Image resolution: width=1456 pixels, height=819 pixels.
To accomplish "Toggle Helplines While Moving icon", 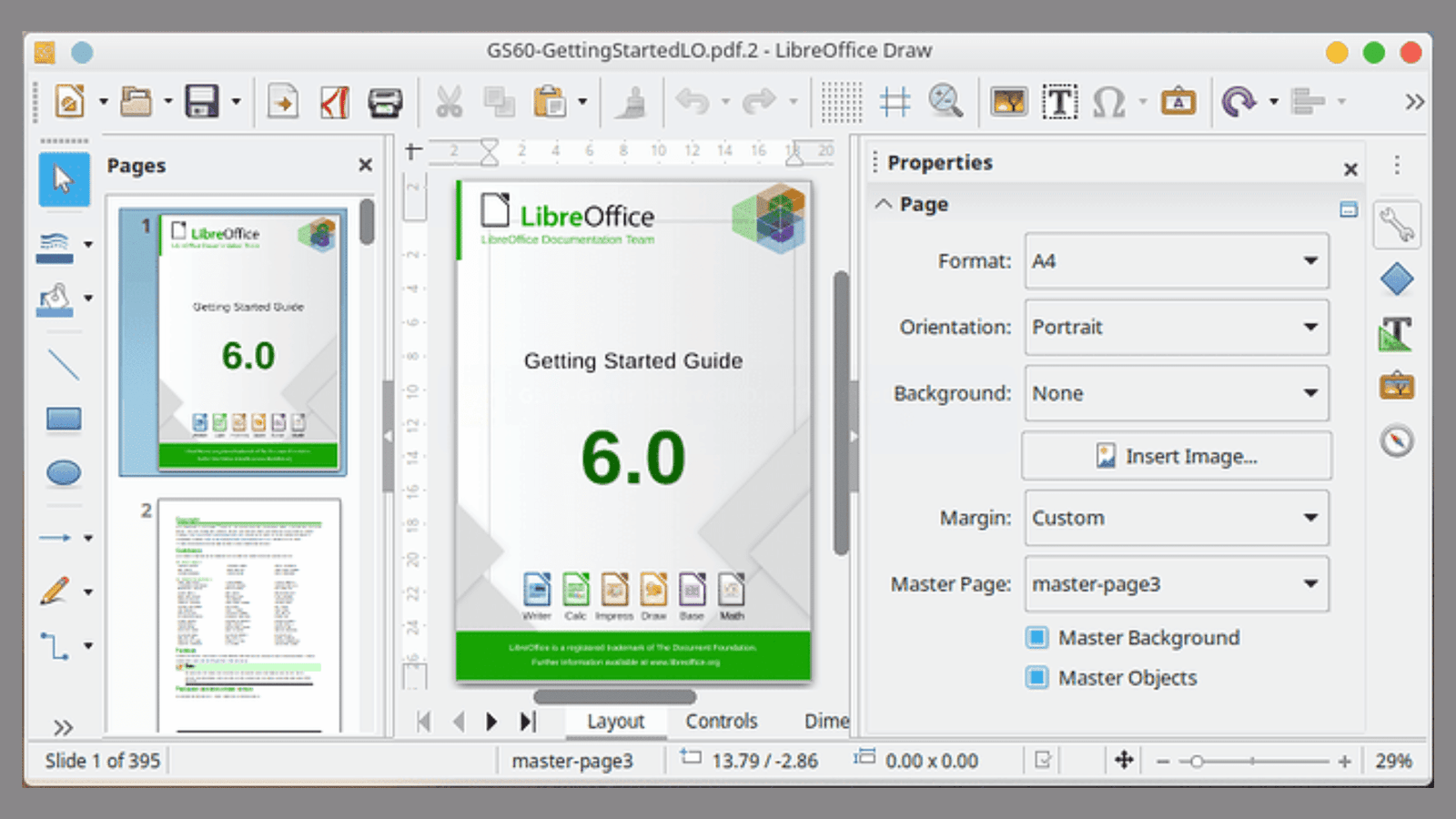I will coord(895,102).
